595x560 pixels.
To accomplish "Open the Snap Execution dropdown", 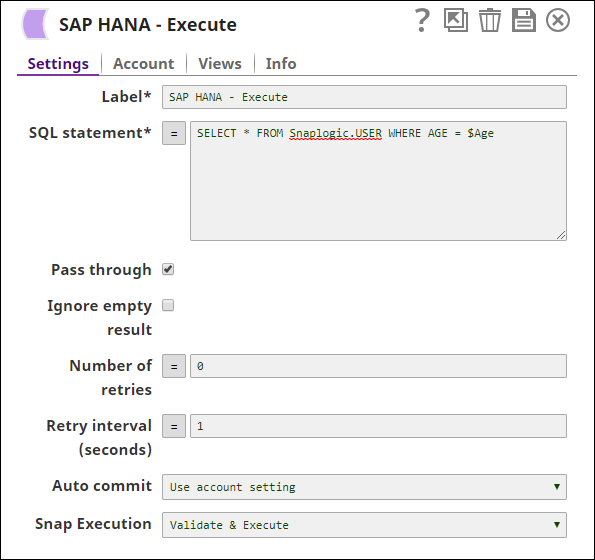I will 364,525.
